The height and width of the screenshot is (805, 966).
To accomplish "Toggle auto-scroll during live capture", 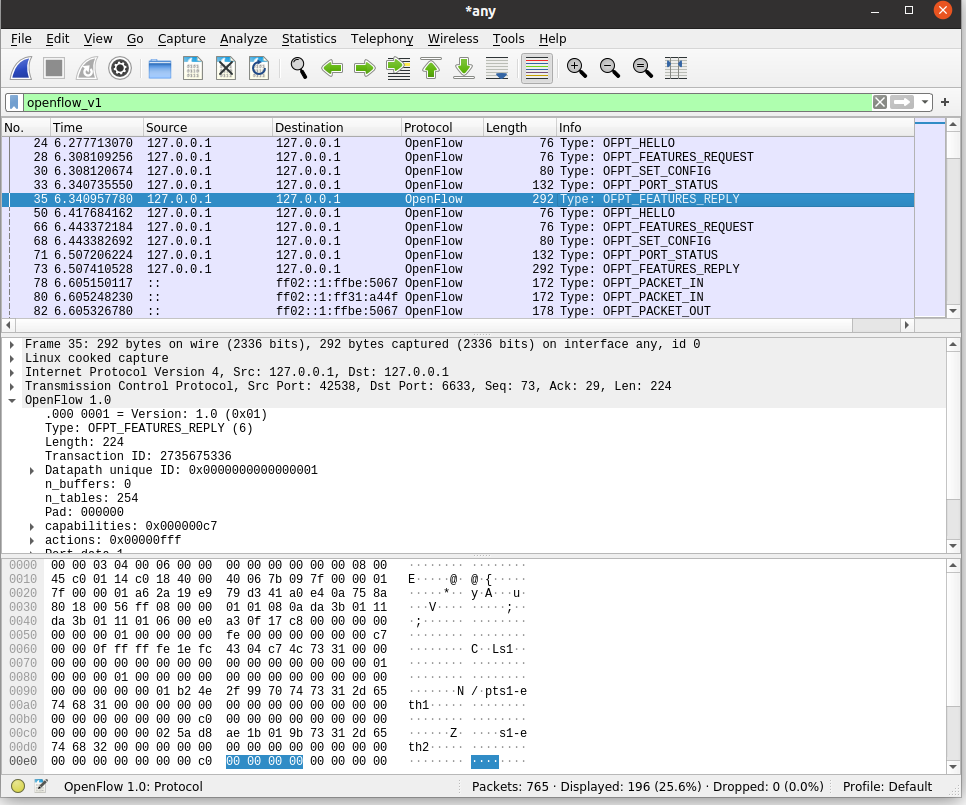I will (x=497, y=68).
